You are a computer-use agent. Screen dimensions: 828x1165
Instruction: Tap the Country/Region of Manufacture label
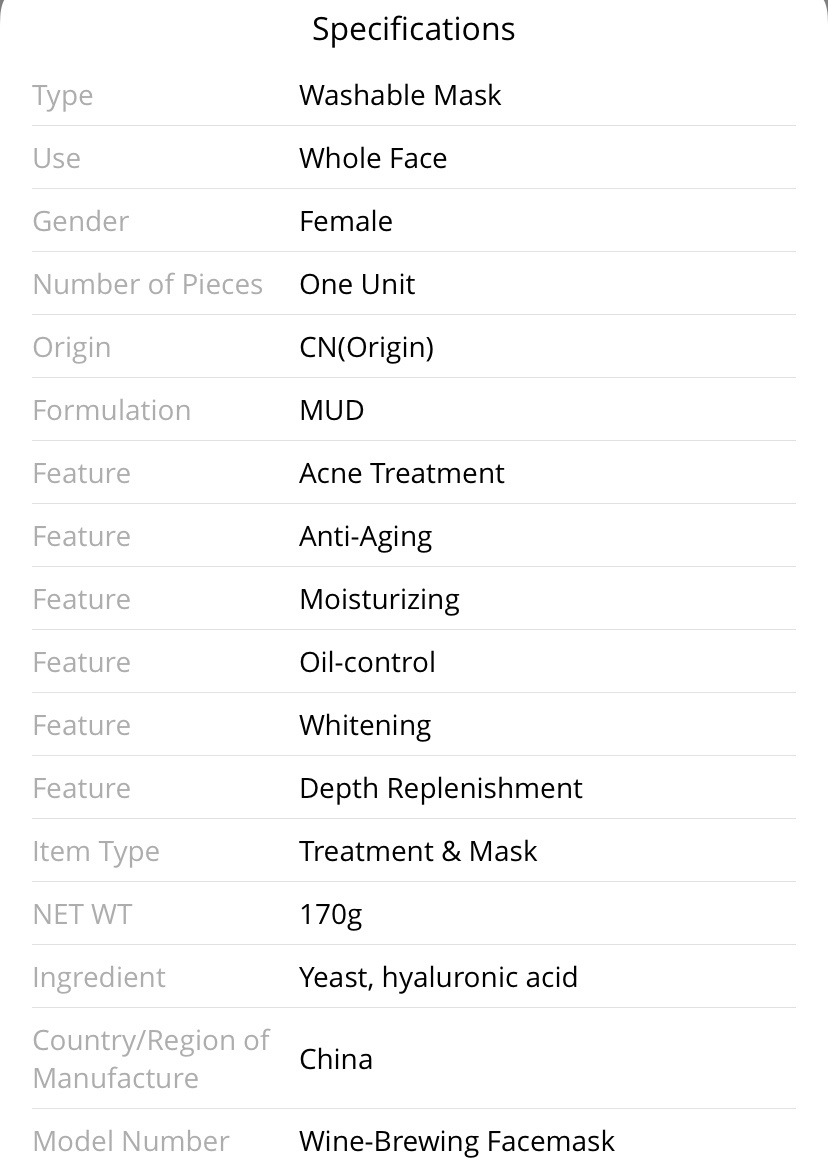click(151, 1059)
